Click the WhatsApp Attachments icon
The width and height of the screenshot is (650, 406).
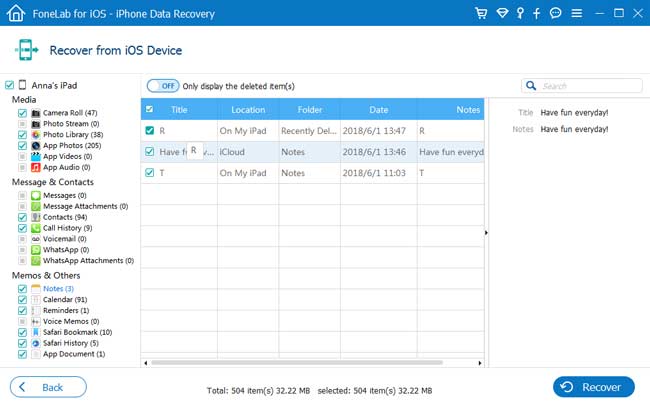[36, 260]
